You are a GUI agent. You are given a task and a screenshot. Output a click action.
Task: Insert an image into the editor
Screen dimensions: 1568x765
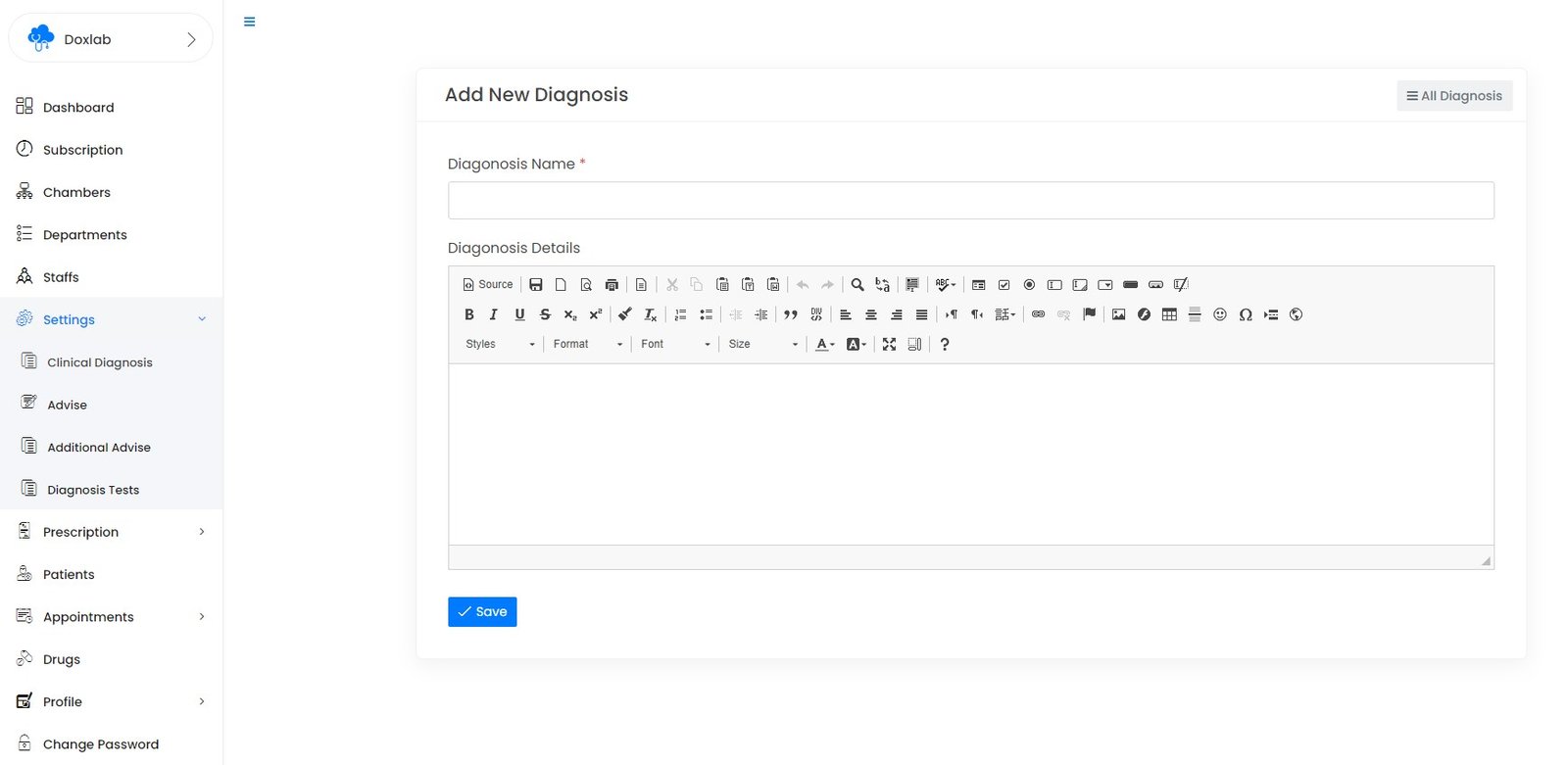1118,314
